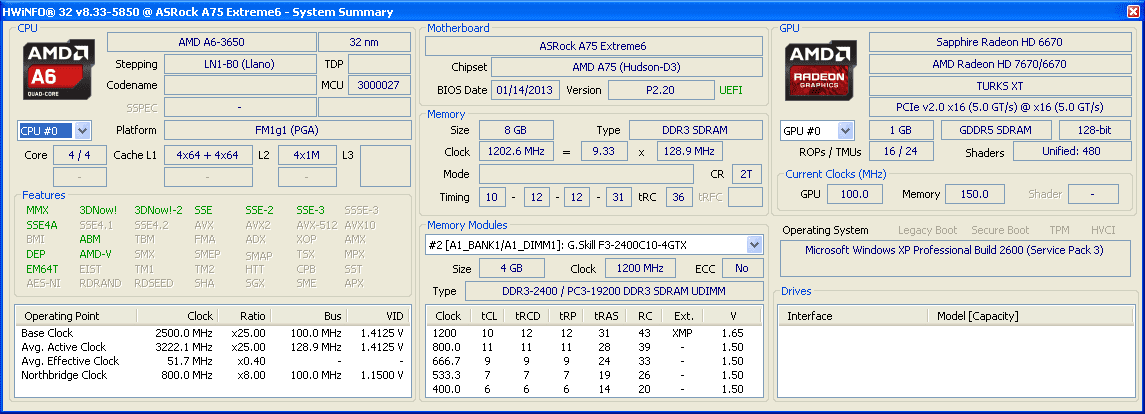
Task: Click the SSE4A feature label
Action: 42,225
